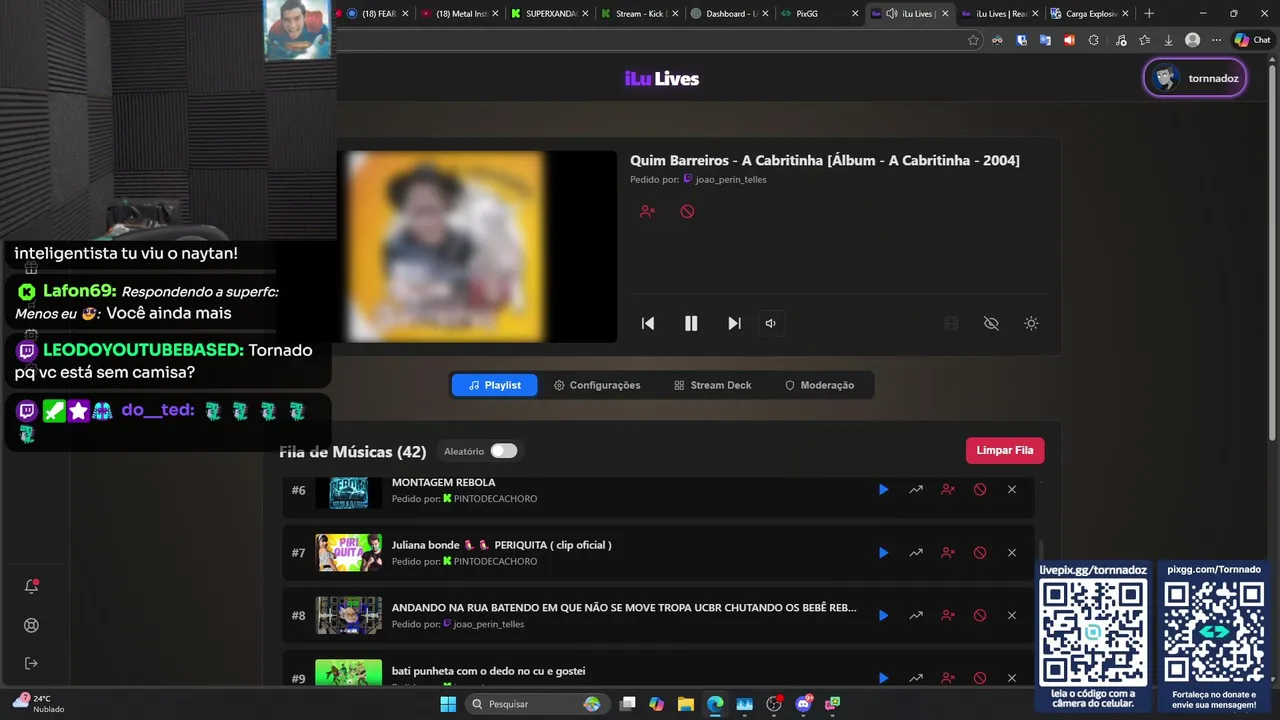1280x720 pixels.
Task: Click the logout icon in sidebar
Action: (31, 663)
